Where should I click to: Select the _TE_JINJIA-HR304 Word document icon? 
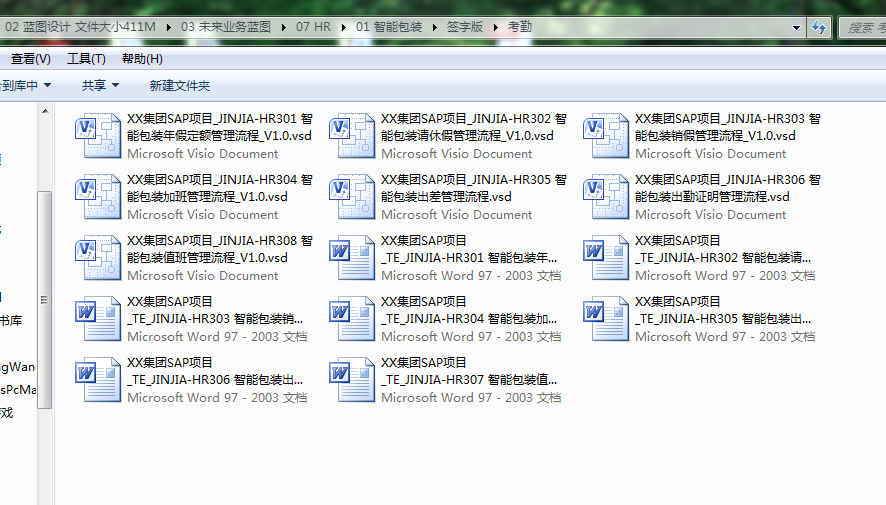coord(353,319)
